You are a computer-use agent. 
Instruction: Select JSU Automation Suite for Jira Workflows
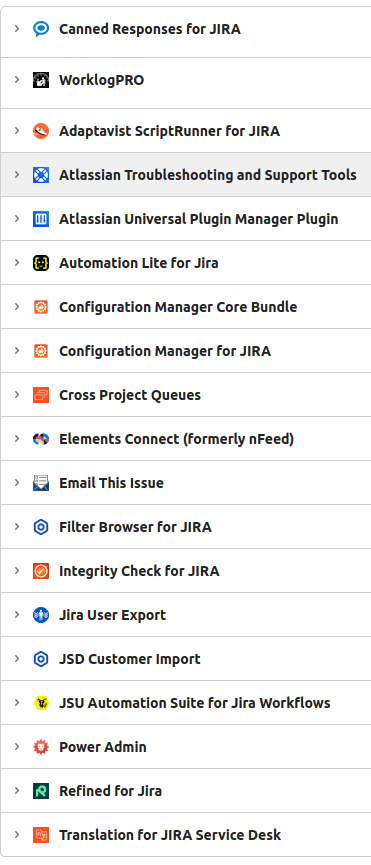[x=195, y=703]
